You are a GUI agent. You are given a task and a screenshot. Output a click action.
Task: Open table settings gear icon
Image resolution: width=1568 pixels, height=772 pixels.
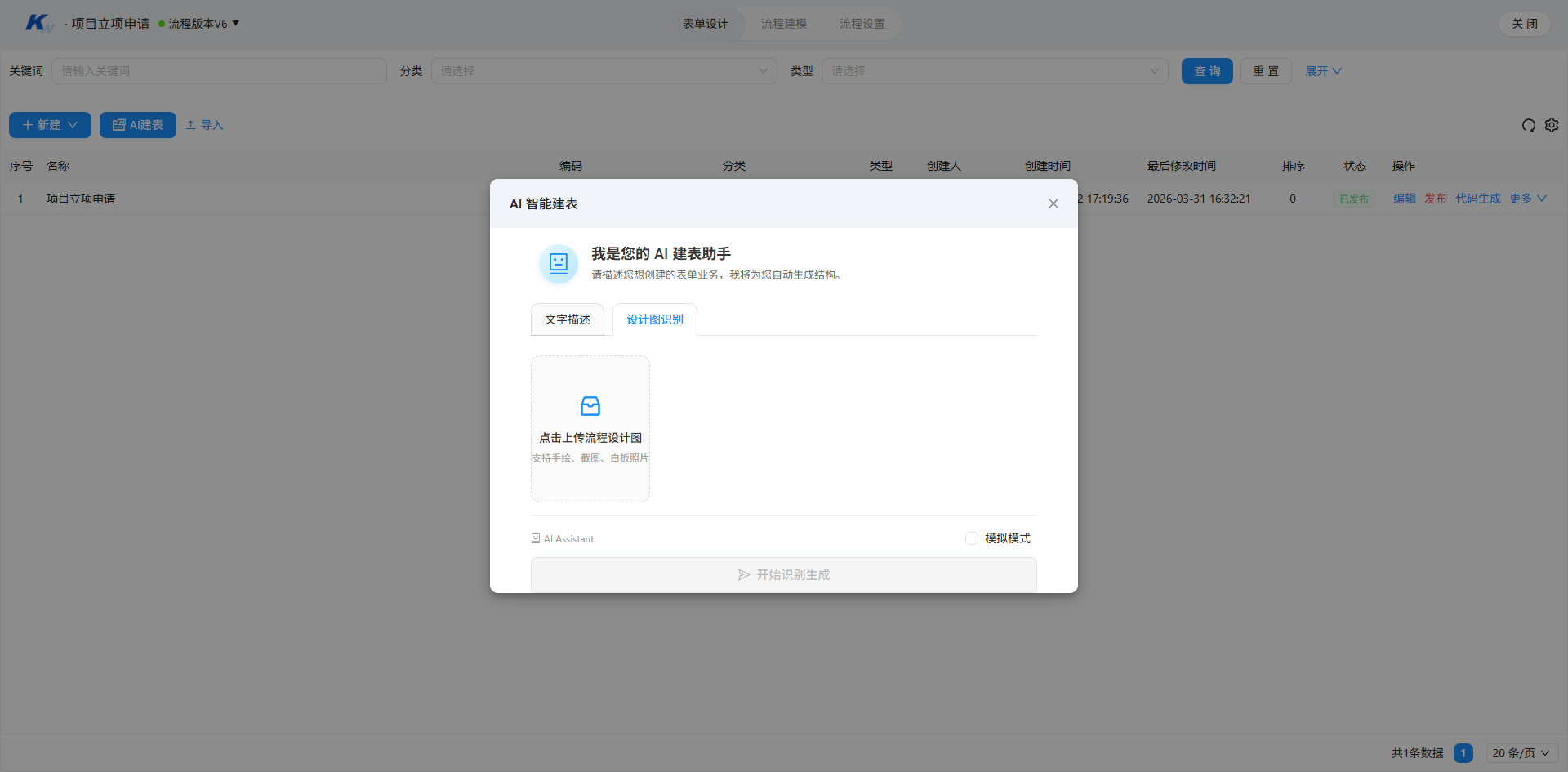point(1552,125)
